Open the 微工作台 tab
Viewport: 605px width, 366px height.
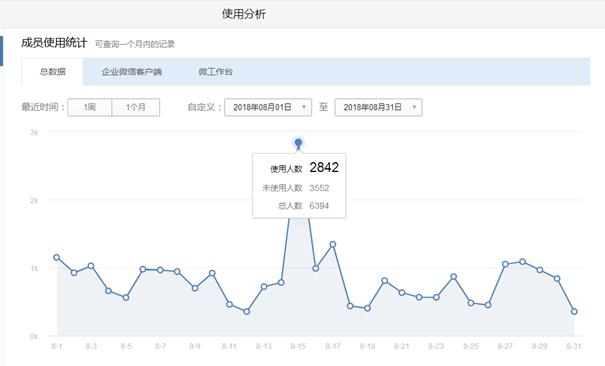click(215, 72)
